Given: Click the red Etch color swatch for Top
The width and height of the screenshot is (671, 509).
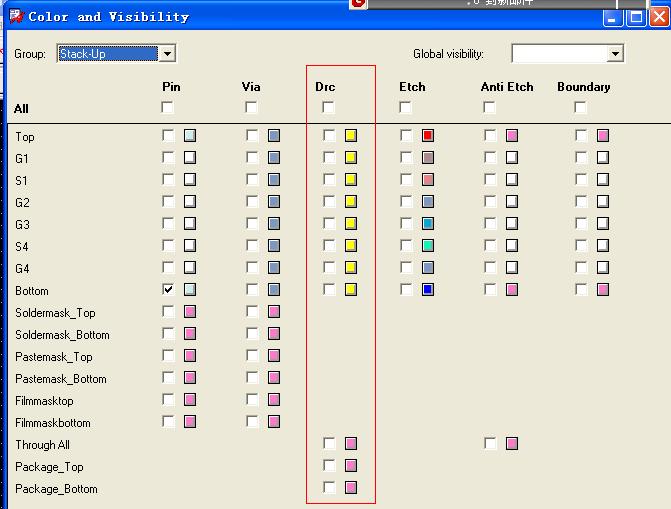Looking at the screenshot, I should [428, 135].
